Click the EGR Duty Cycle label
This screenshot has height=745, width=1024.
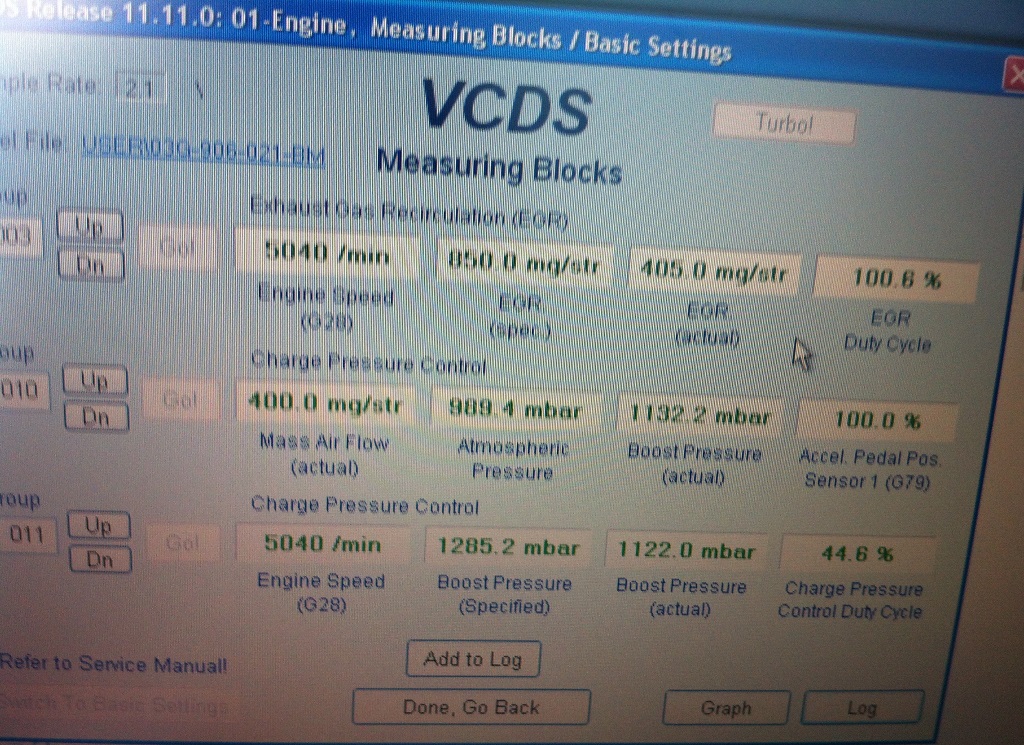coord(888,331)
